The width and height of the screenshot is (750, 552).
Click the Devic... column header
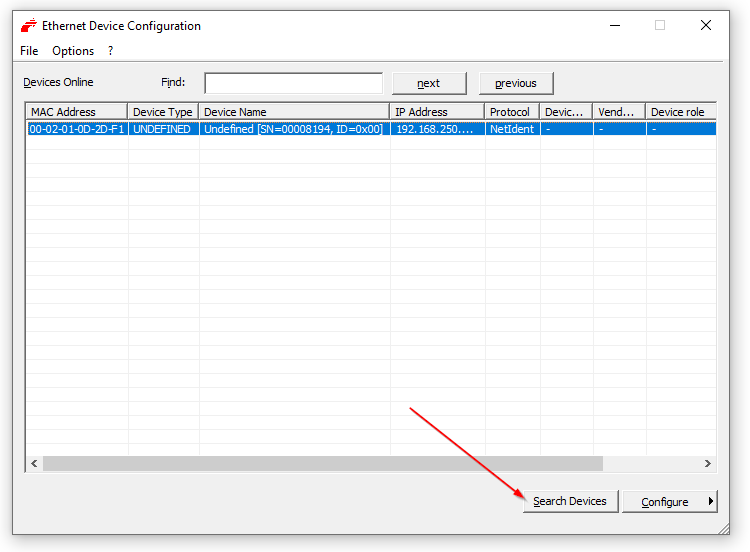tap(566, 112)
